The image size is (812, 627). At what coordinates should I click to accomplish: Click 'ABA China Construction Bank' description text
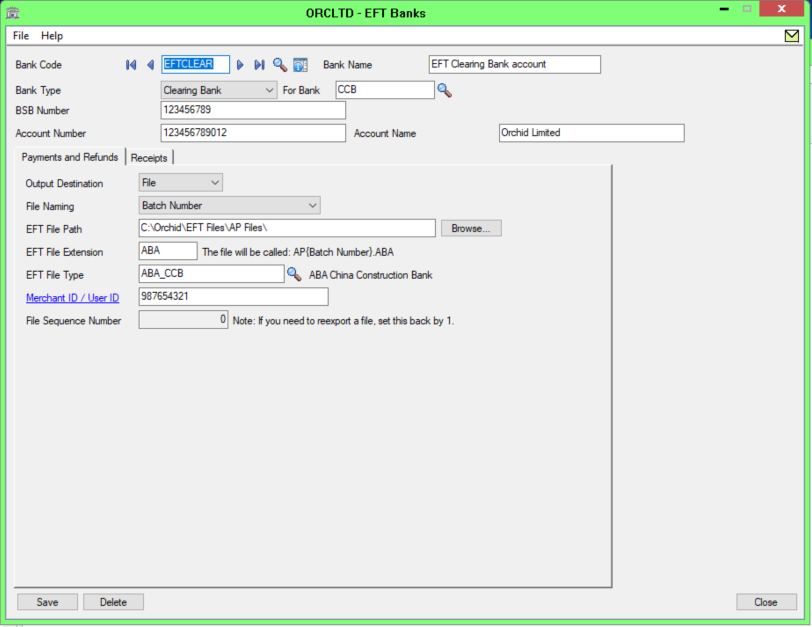coord(371,275)
